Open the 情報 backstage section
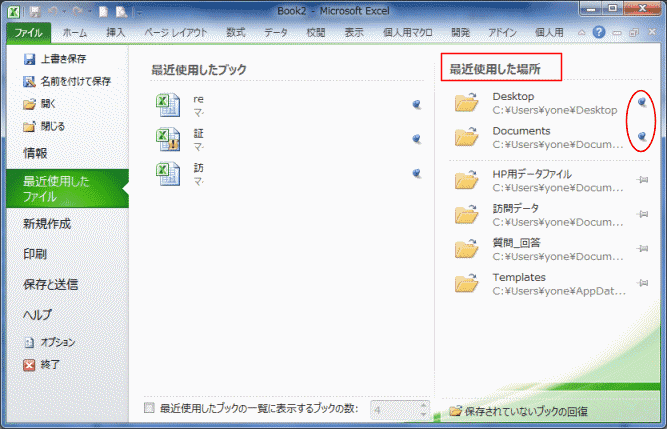The width and height of the screenshot is (667, 429). (35, 153)
